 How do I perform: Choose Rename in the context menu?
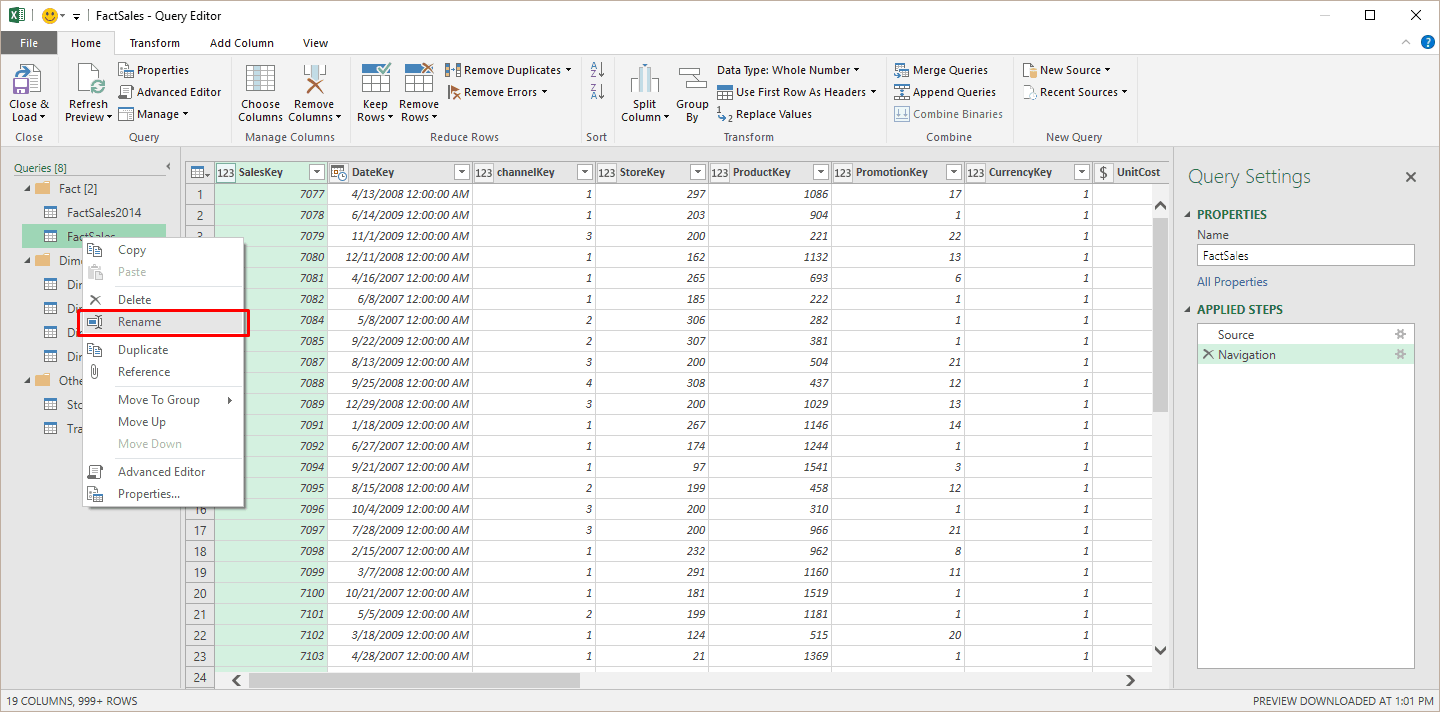click(x=164, y=322)
